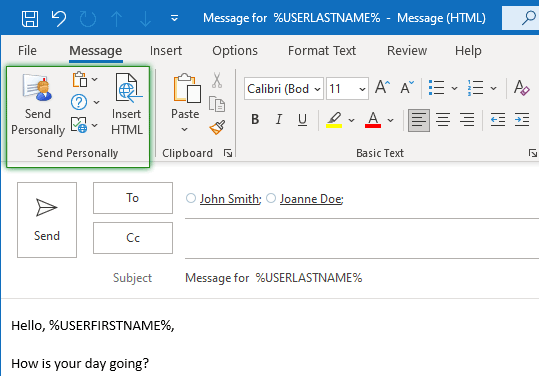The height and width of the screenshot is (376, 539).
Task: Toggle Align Left
Action: [x=419, y=120]
